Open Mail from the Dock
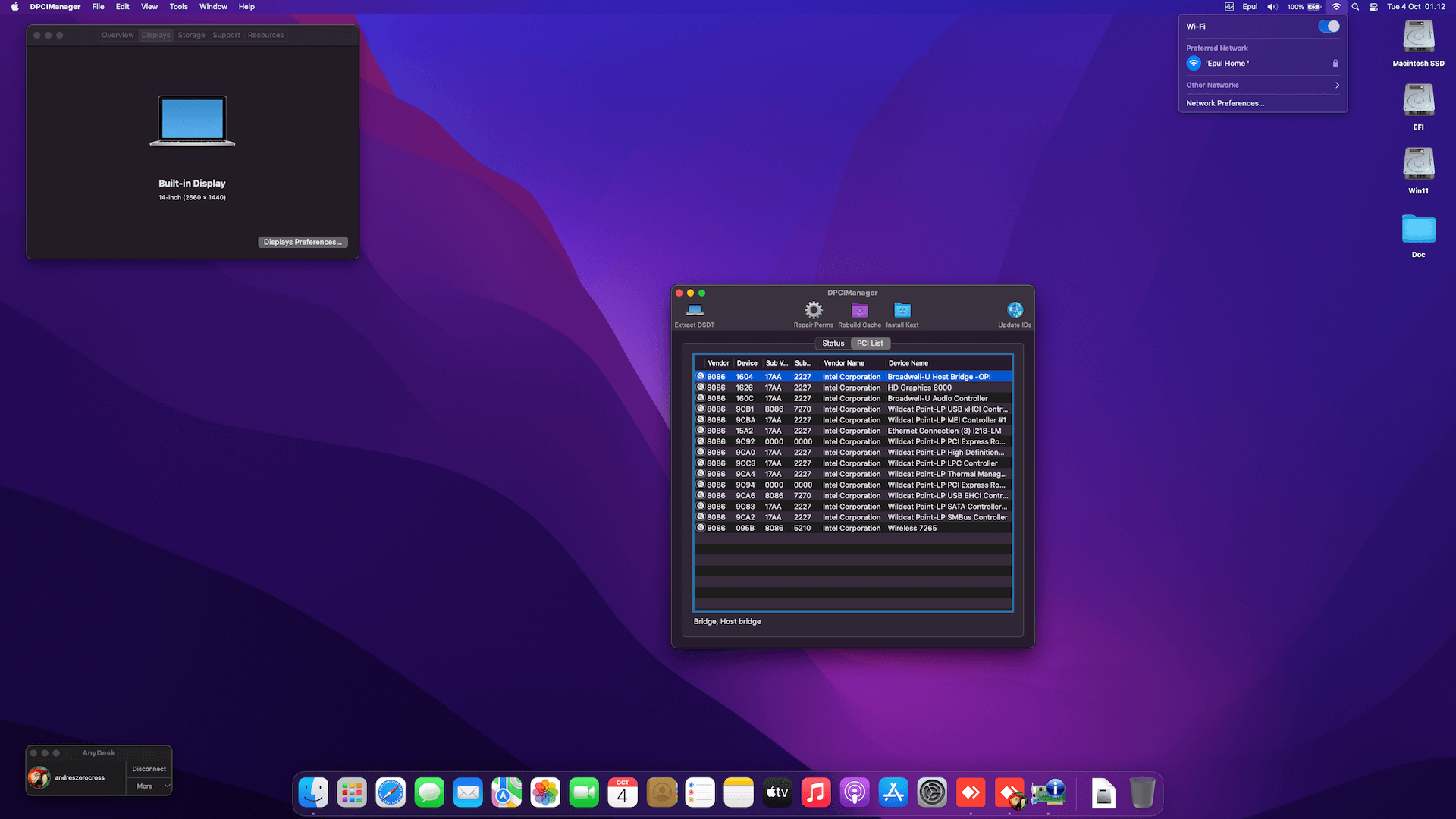Image resolution: width=1456 pixels, height=819 pixels. tap(468, 792)
